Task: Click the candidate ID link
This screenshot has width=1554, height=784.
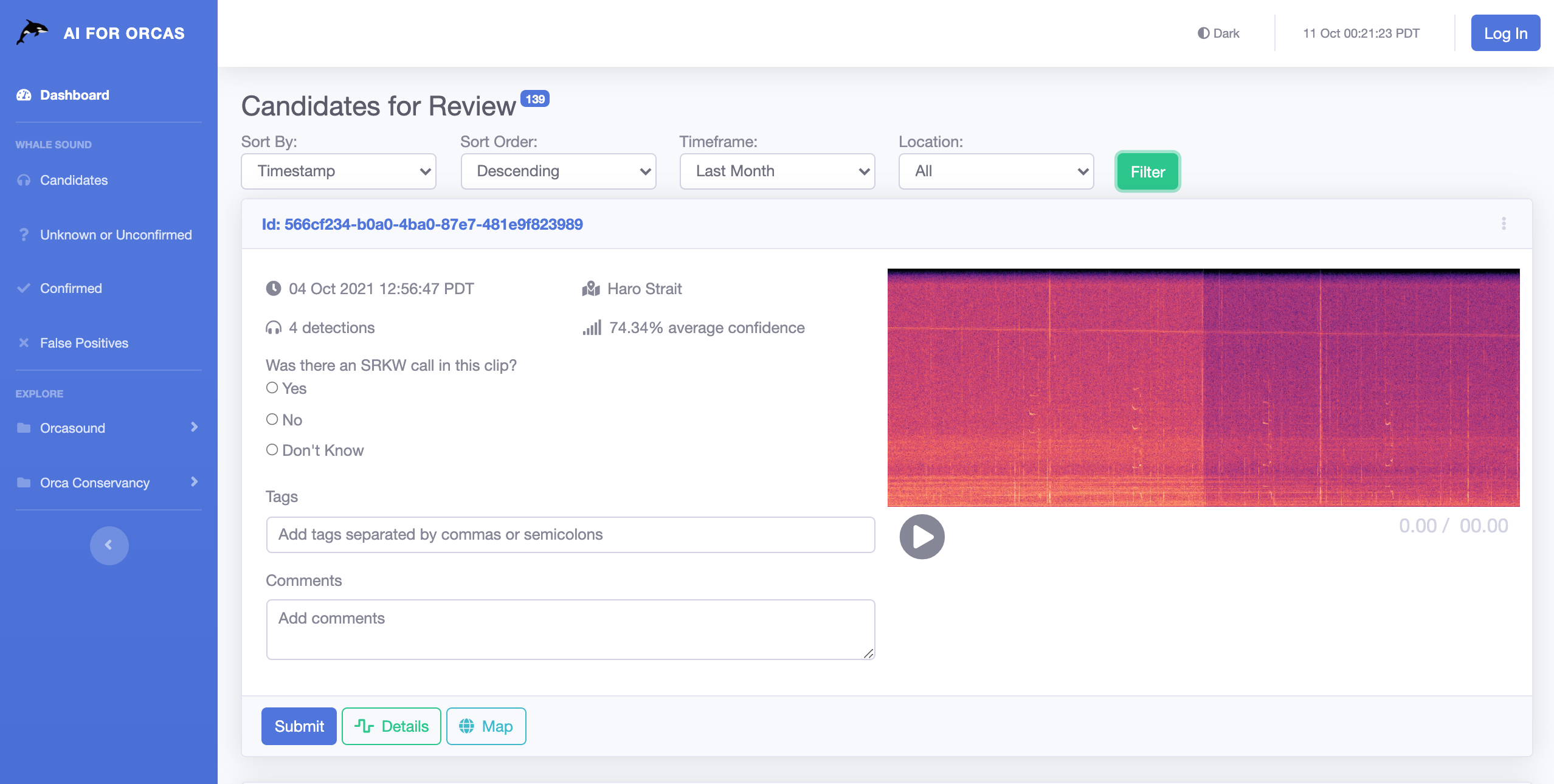Action: [x=421, y=223]
